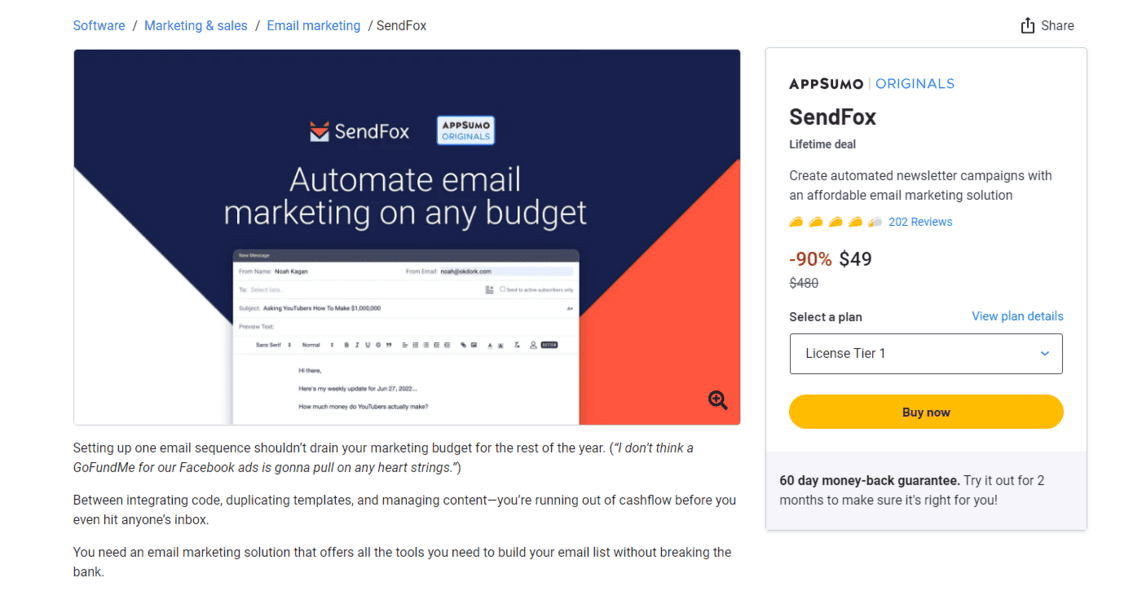The height and width of the screenshot is (591, 1142).
Task: Navigate to the Software breadcrumb
Action: [99, 25]
